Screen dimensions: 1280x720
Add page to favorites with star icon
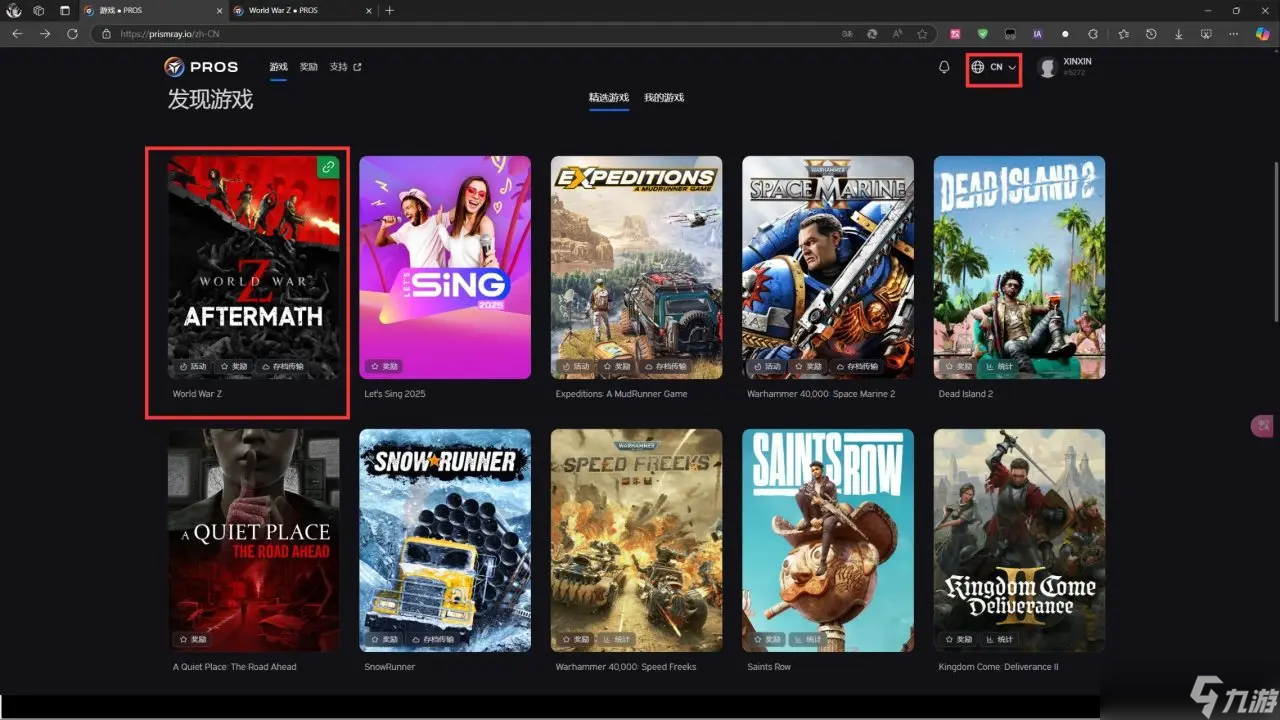tap(922, 34)
